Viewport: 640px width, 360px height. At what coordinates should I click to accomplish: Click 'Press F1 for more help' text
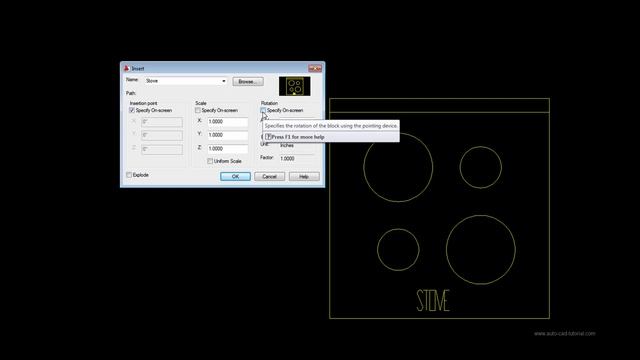click(298, 137)
